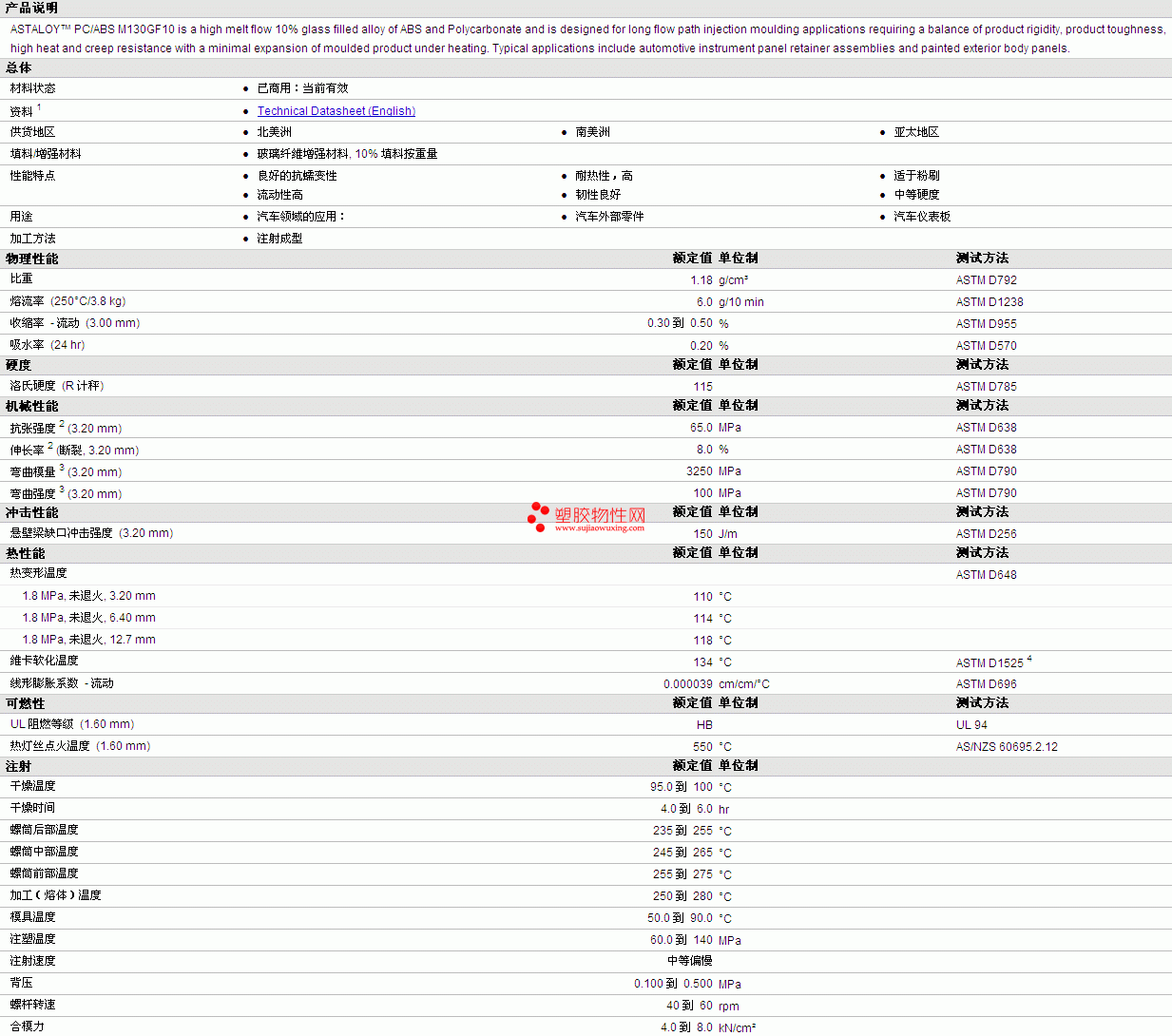1172x1036 pixels.
Task: Select the "热变形温度" row label
Action: pos(39,573)
